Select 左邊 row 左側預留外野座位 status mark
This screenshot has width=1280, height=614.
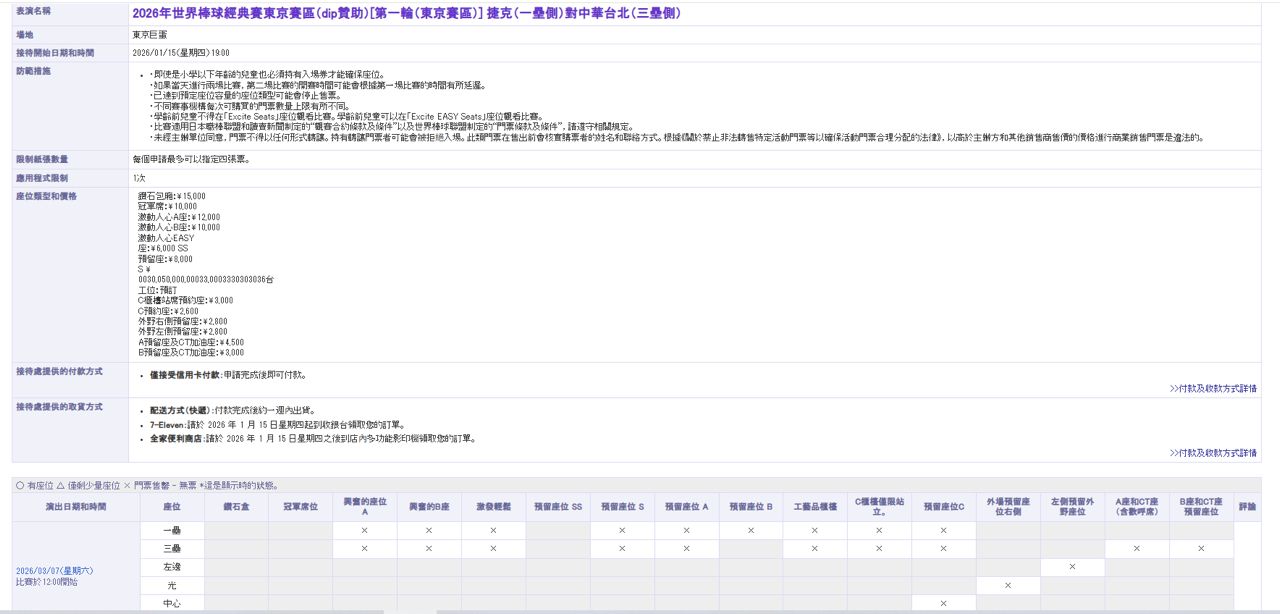1072,567
